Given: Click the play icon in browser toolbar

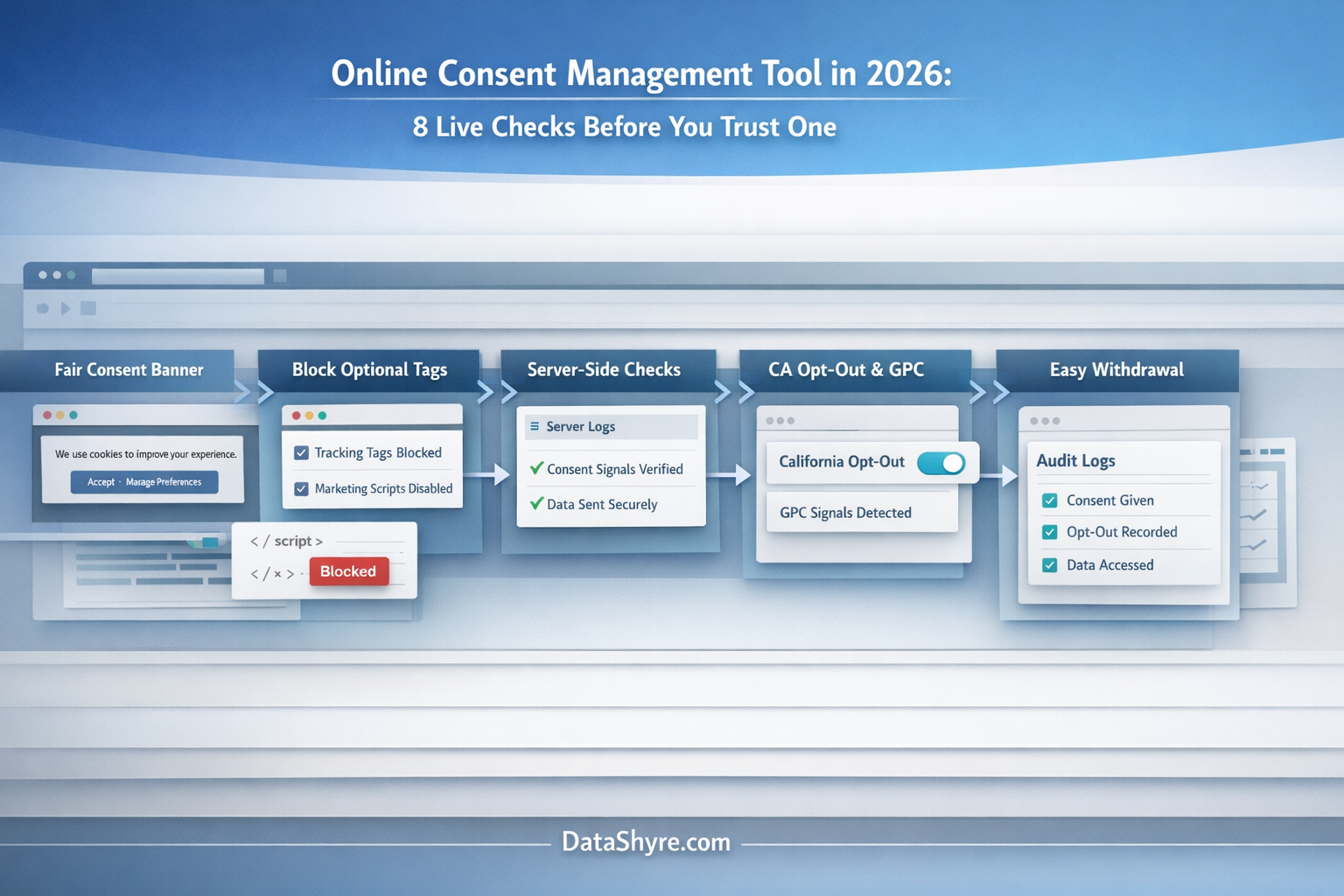Looking at the screenshot, I should coord(66,308).
